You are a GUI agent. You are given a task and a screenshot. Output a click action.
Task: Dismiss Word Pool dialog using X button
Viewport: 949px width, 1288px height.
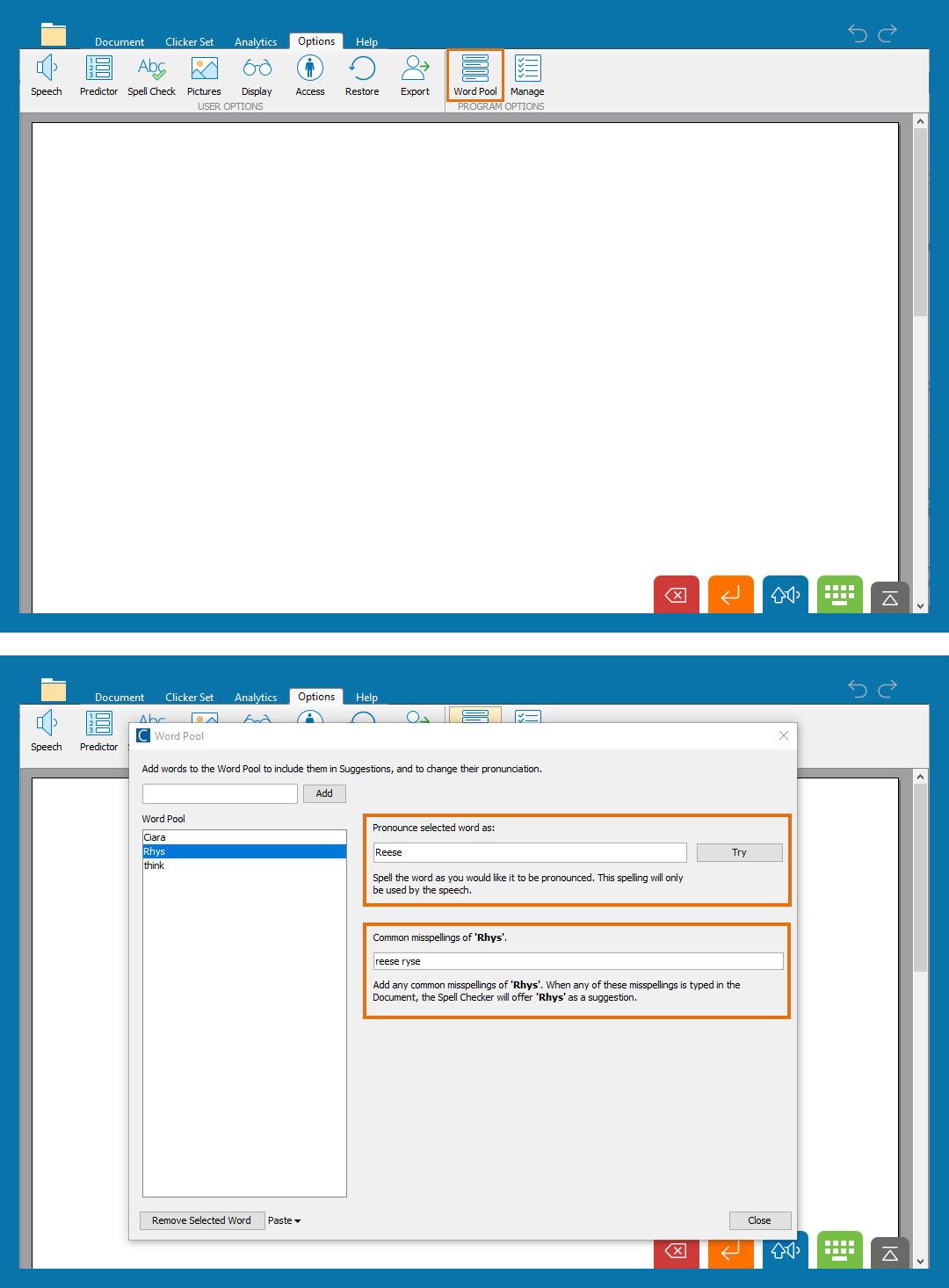pyautogui.click(x=784, y=735)
